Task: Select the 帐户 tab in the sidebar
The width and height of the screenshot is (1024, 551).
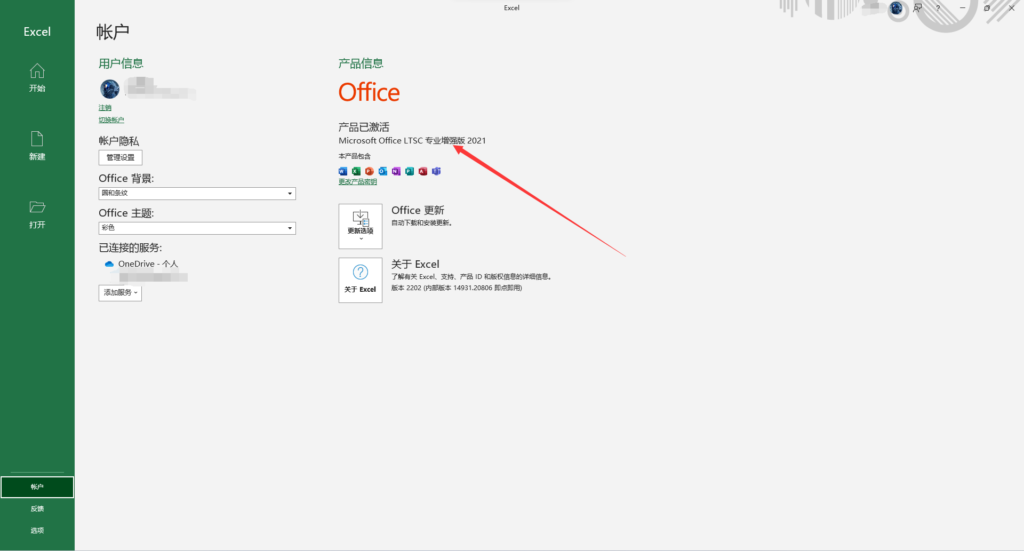Action: click(x=37, y=487)
